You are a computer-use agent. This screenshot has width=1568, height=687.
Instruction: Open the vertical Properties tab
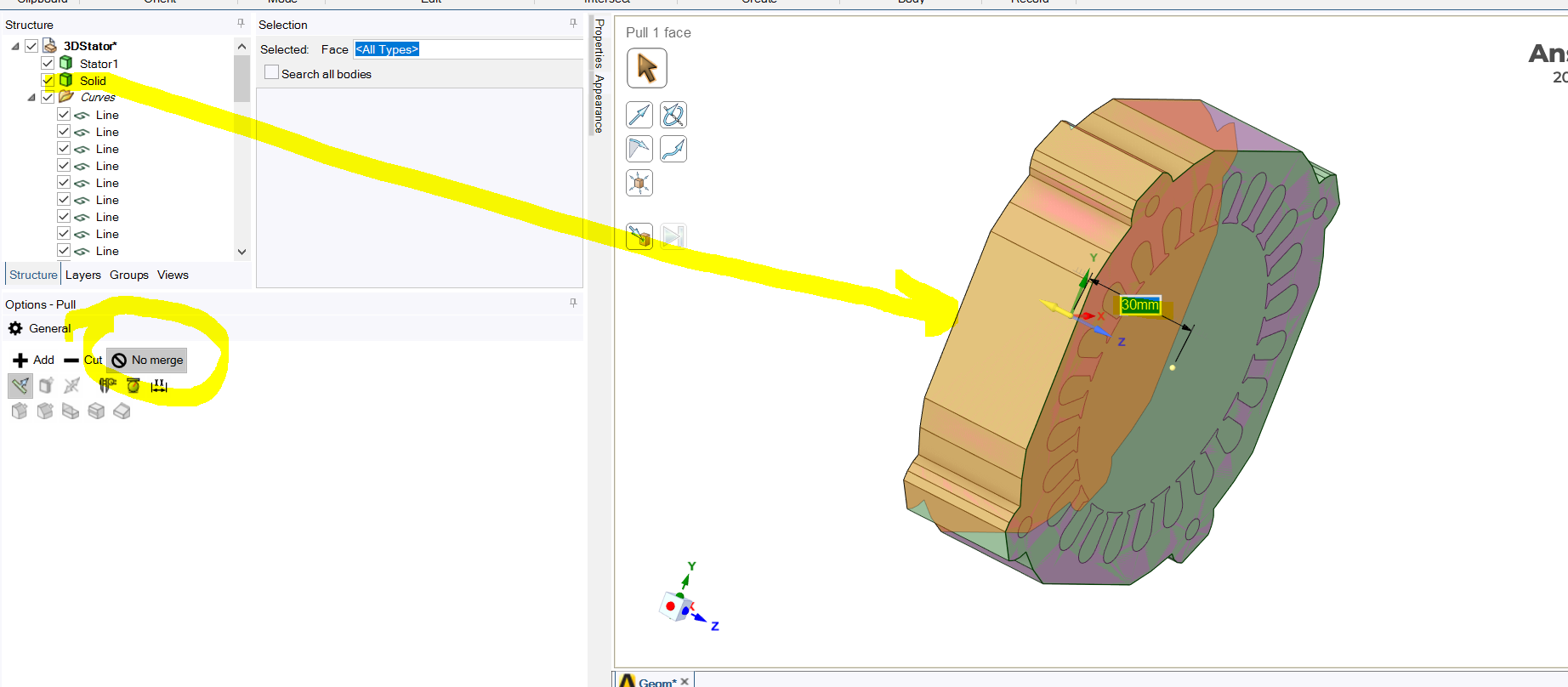point(599,44)
